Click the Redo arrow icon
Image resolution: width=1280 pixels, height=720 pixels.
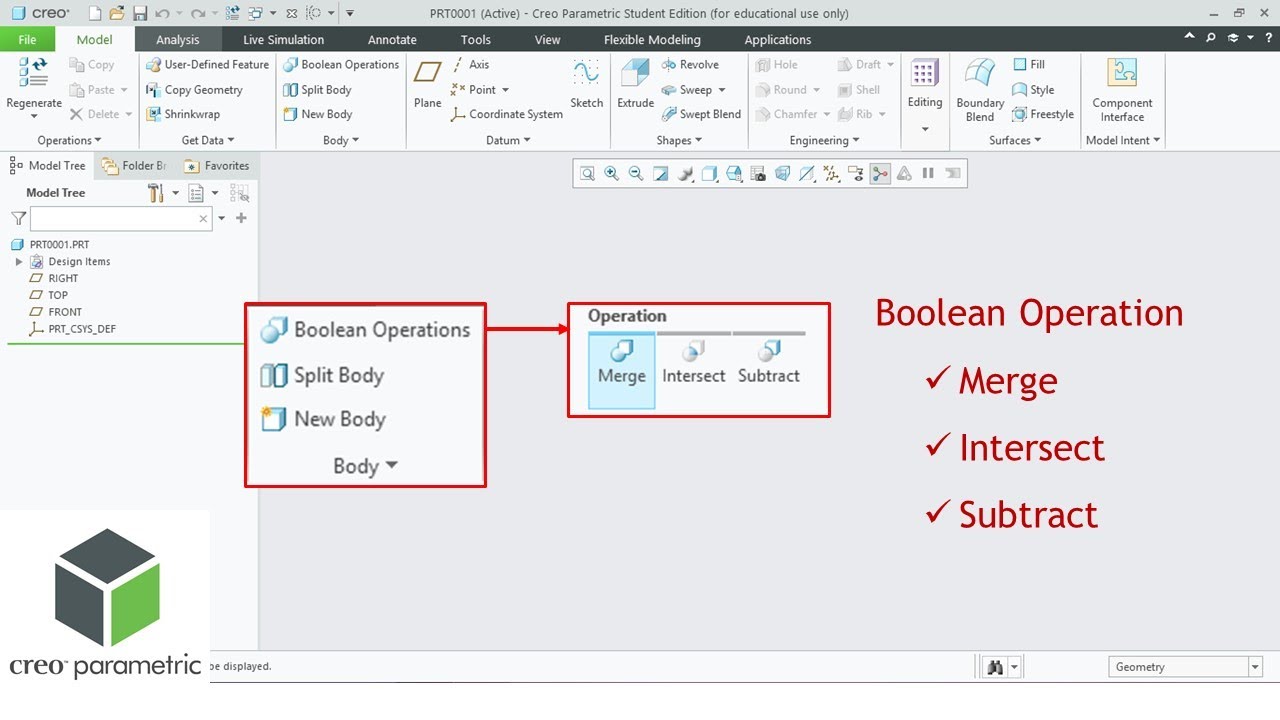coord(198,13)
